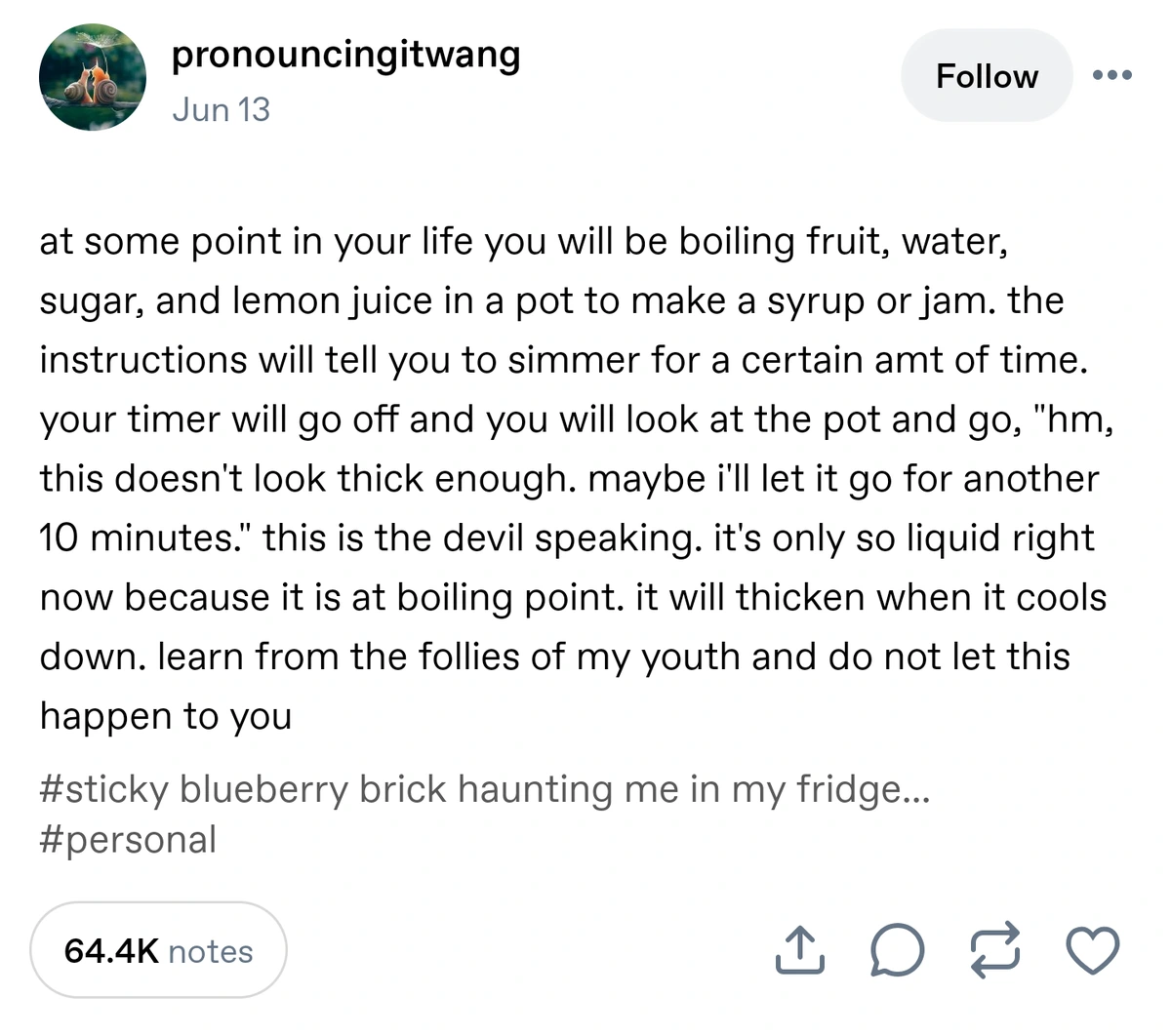Toggle the heart to favorite this post
This screenshot has width=1171, height=1036.
(x=1092, y=951)
